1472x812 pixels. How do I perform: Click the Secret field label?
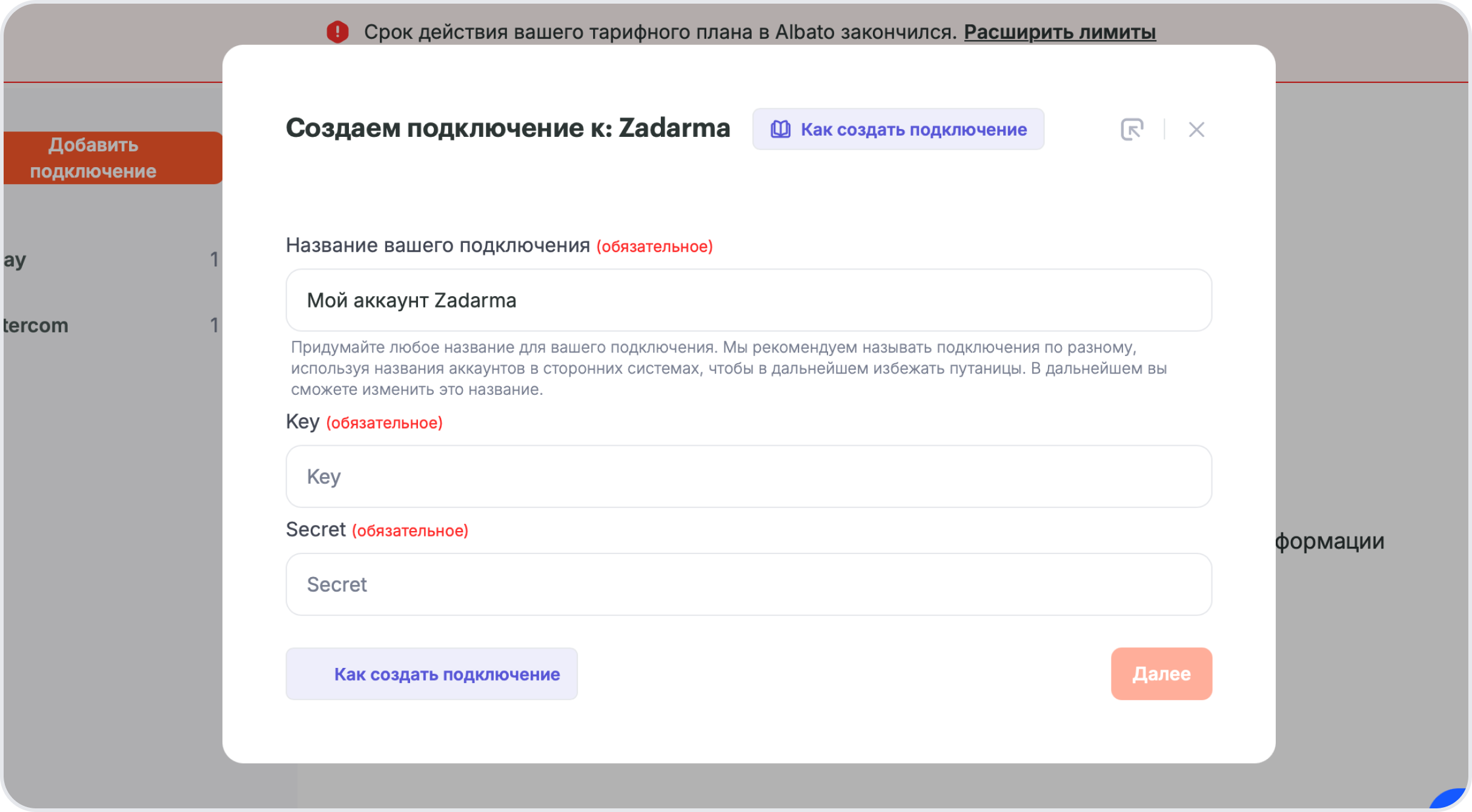[315, 529]
